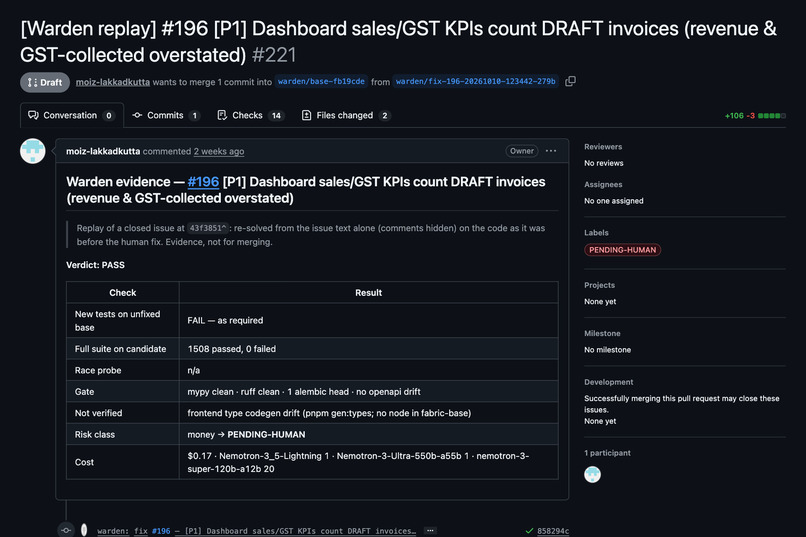This screenshot has width=806, height=537.
Task: Open issue #196 link in comment heading
Action: tap(203, 182)
